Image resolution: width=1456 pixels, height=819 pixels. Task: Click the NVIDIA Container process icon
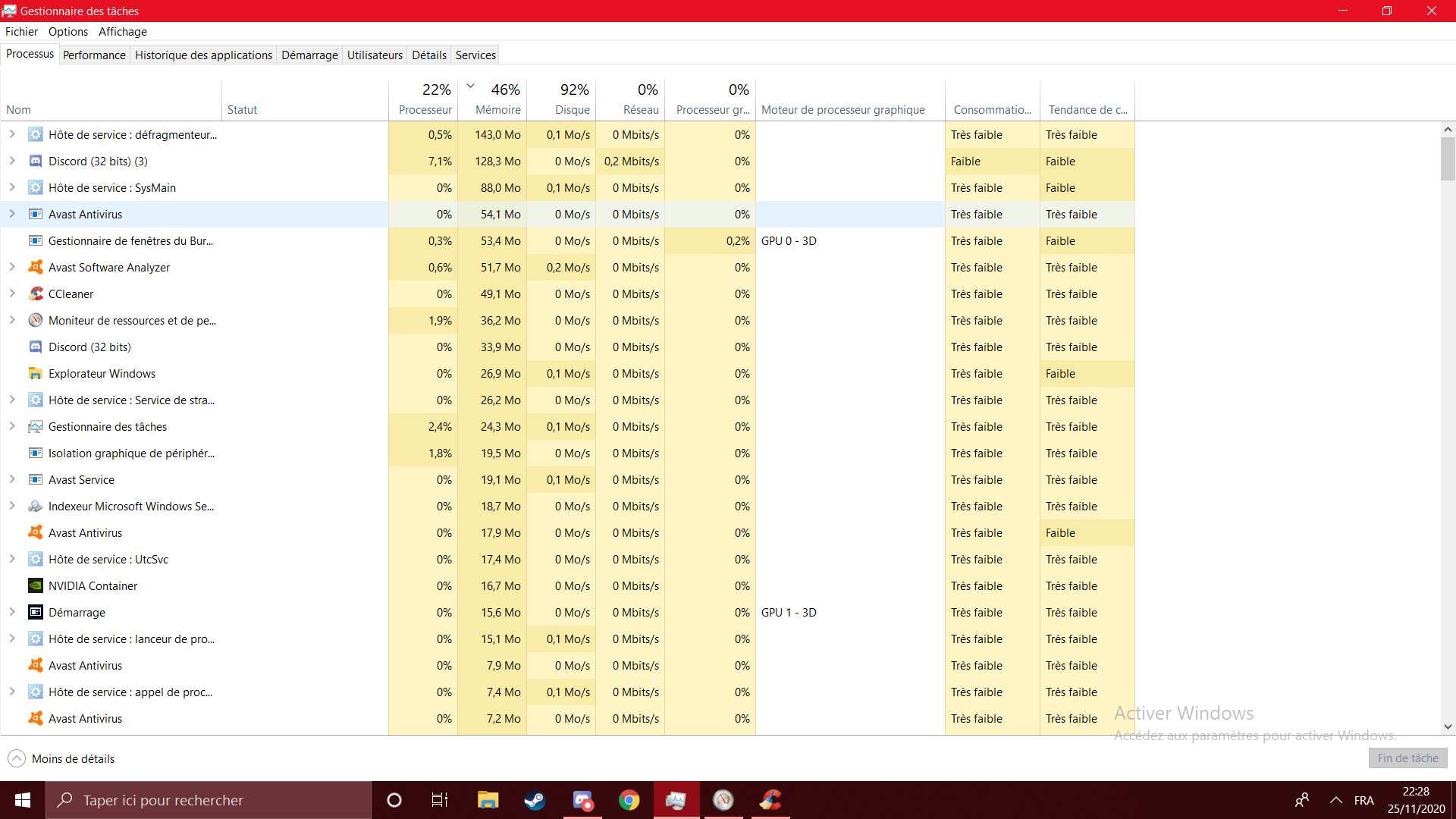(36, 586)
